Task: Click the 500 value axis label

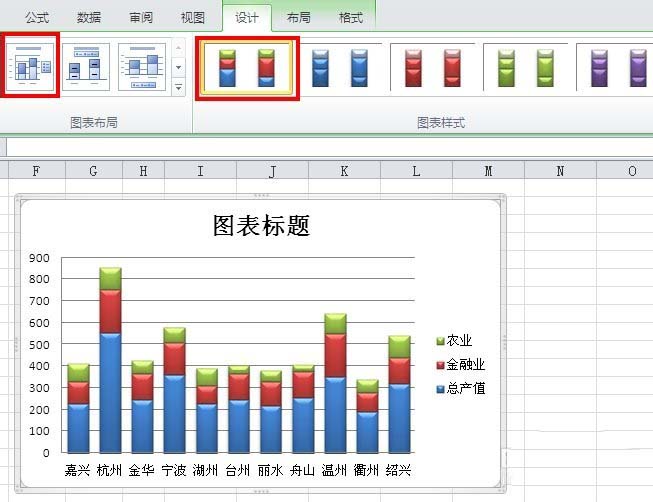Action: pyautogui.click(x=40, y=345)
